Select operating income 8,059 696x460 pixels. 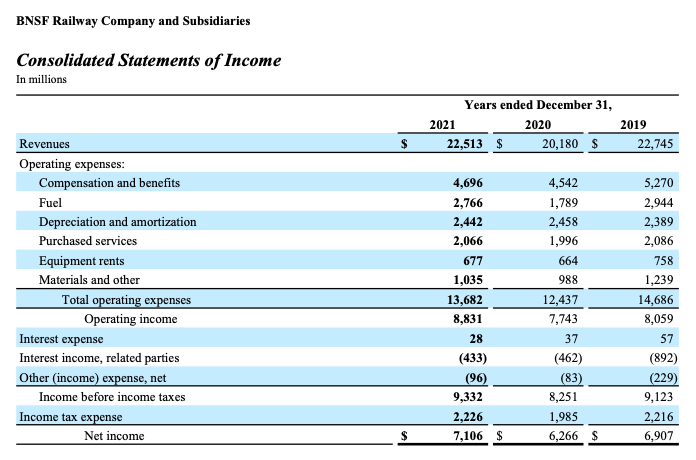pos(659,319)
